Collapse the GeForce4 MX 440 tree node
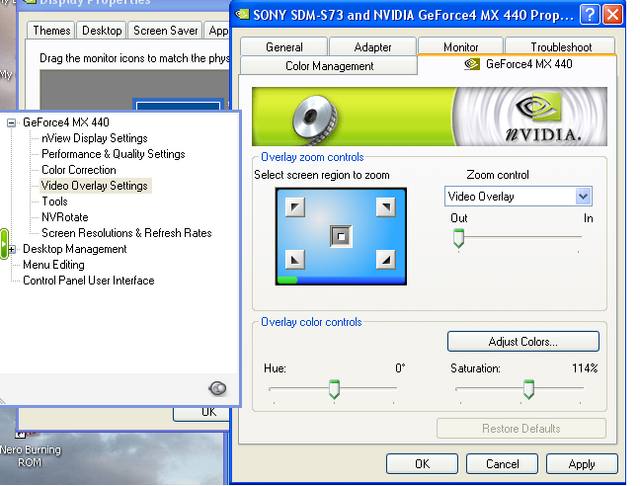Image resolution: width=640 pixels, height=486 pixels. [x=11, y=122]
